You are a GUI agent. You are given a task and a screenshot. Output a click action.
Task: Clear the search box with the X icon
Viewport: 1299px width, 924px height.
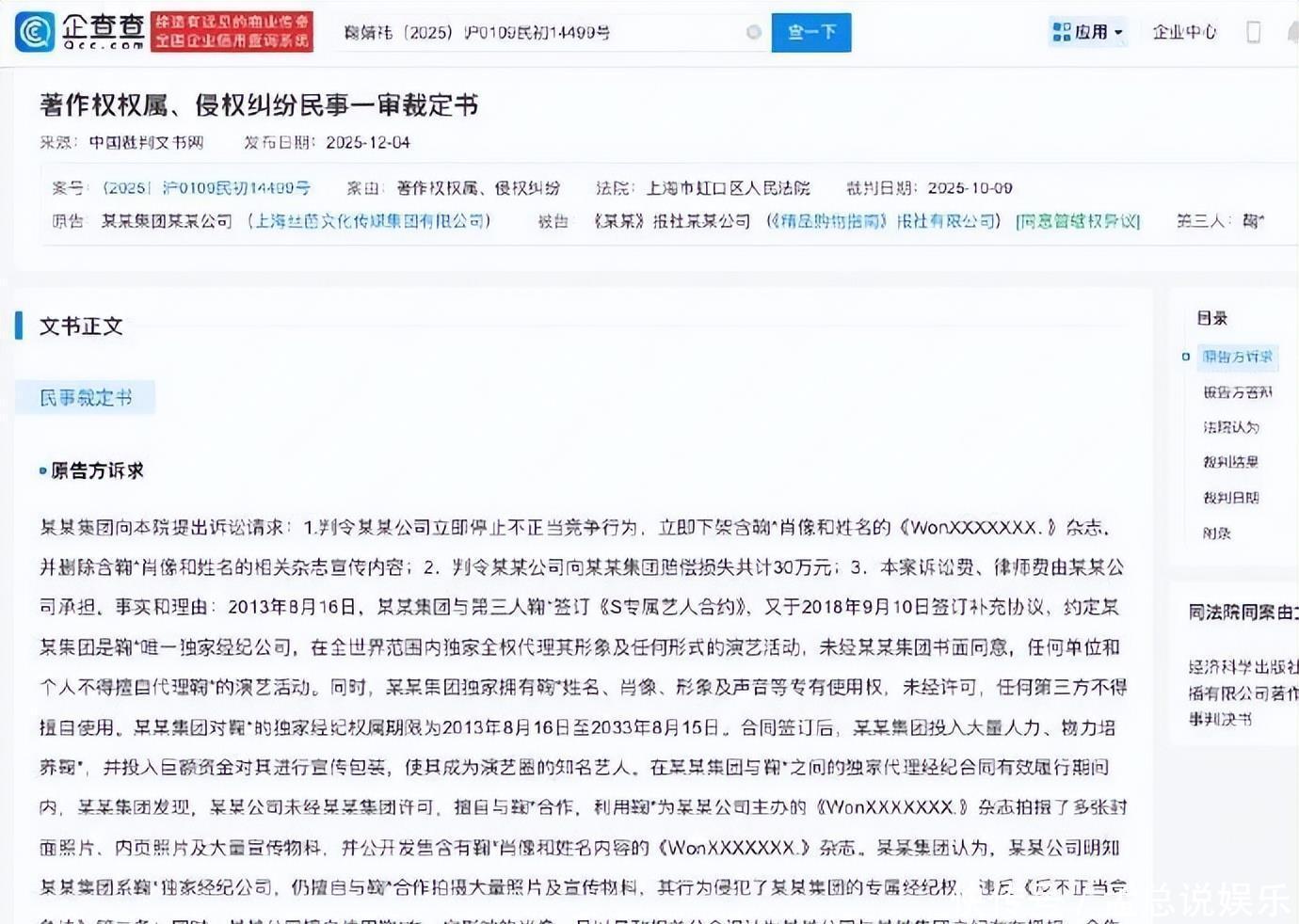pos(753,33)
